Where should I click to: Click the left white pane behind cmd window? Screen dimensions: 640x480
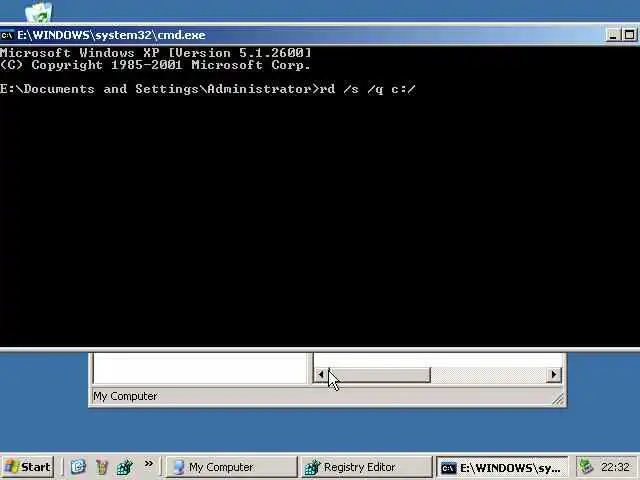click(200, 368)
